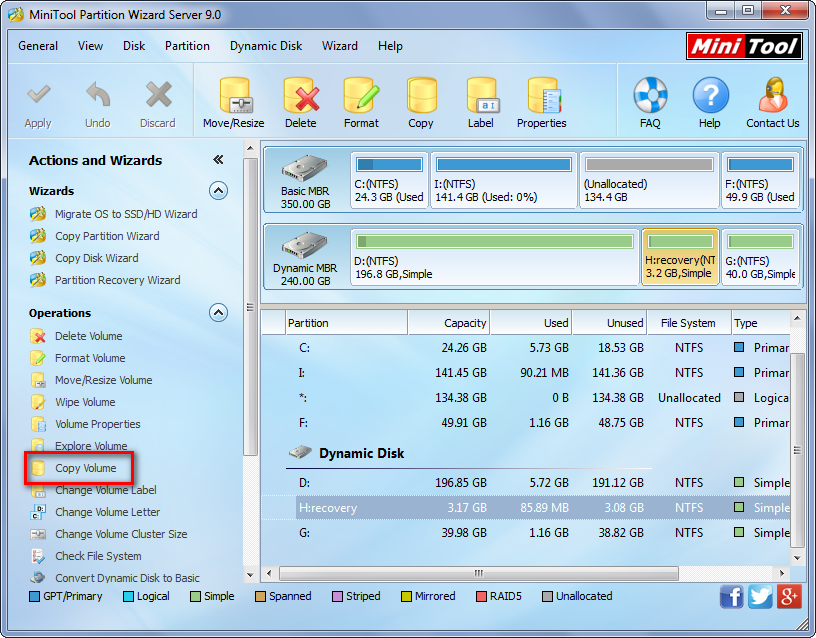
Task: Click the Check File System icon
Action: point(38,556)
